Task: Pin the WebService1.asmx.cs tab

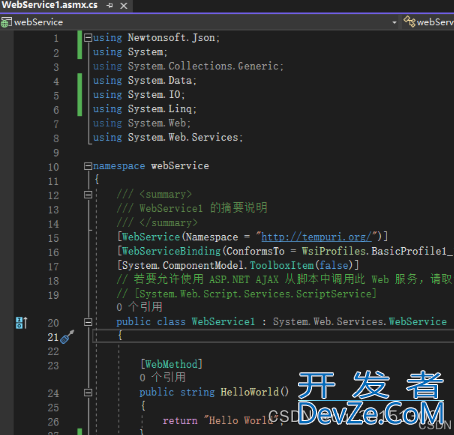Action: point(110,5)
